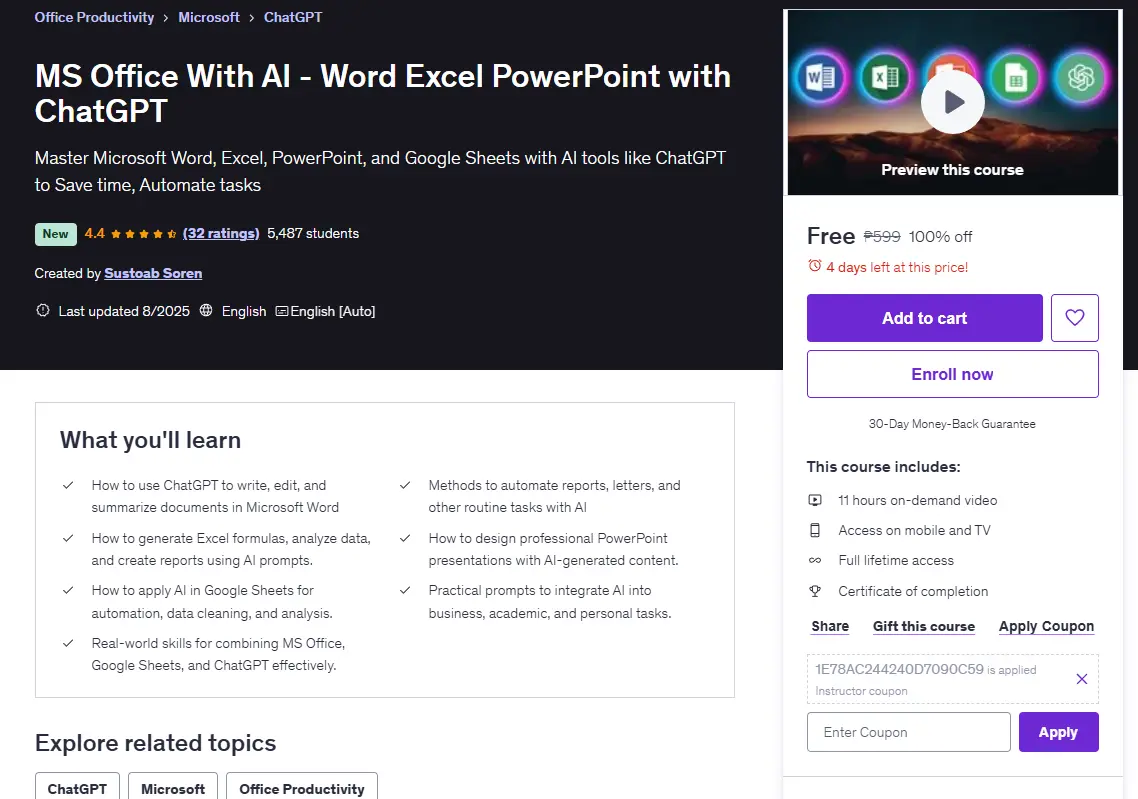Play the course preview video
The image size is (1138, 799).
952,102
